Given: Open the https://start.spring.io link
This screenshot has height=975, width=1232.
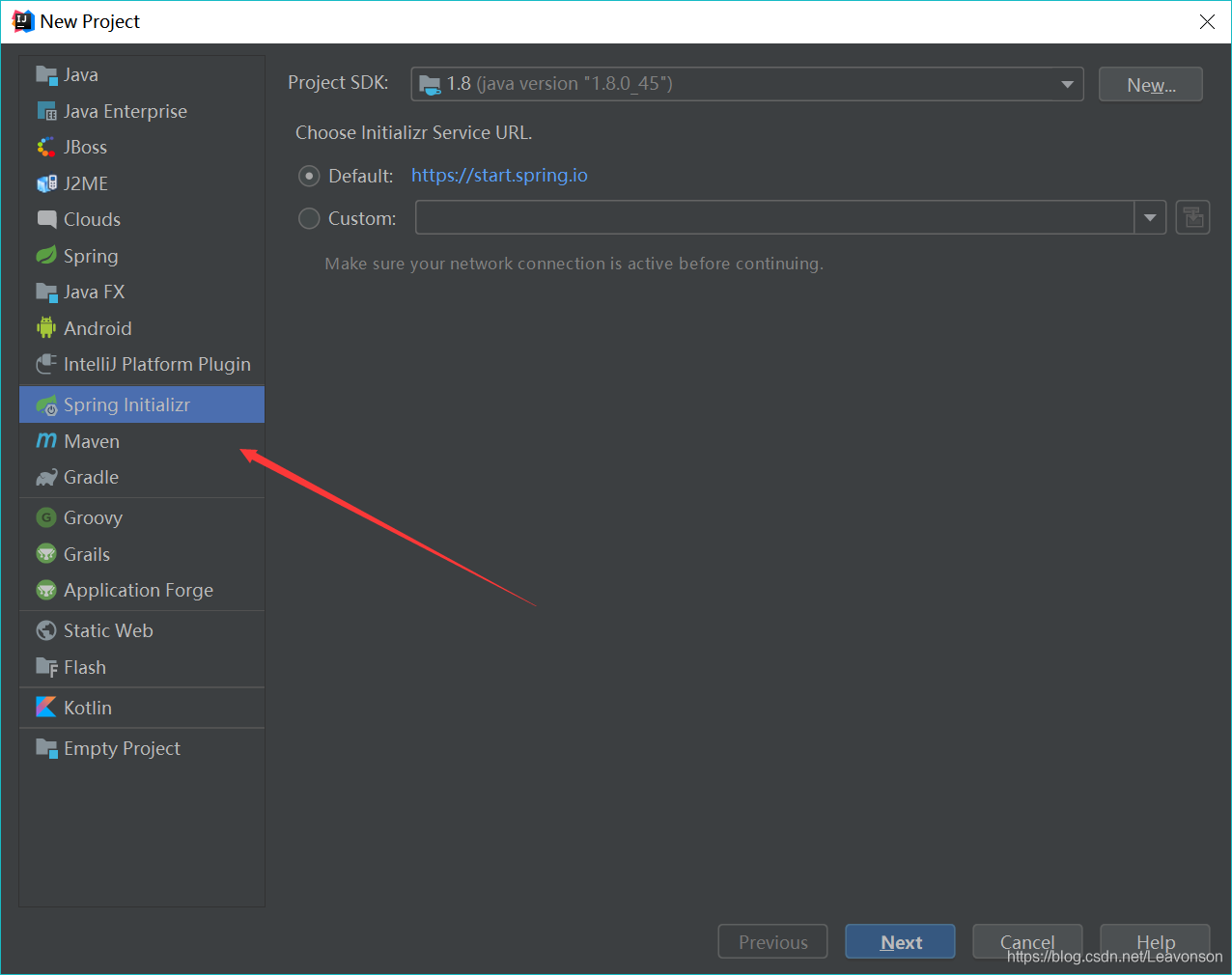Looking at the screenshot, I should pyautogui.click(x=499, y=175).
